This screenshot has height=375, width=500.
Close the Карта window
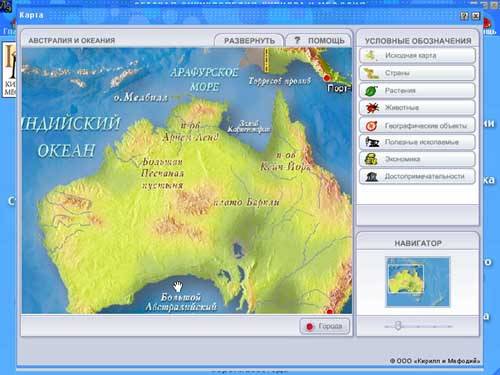(476, 16)
